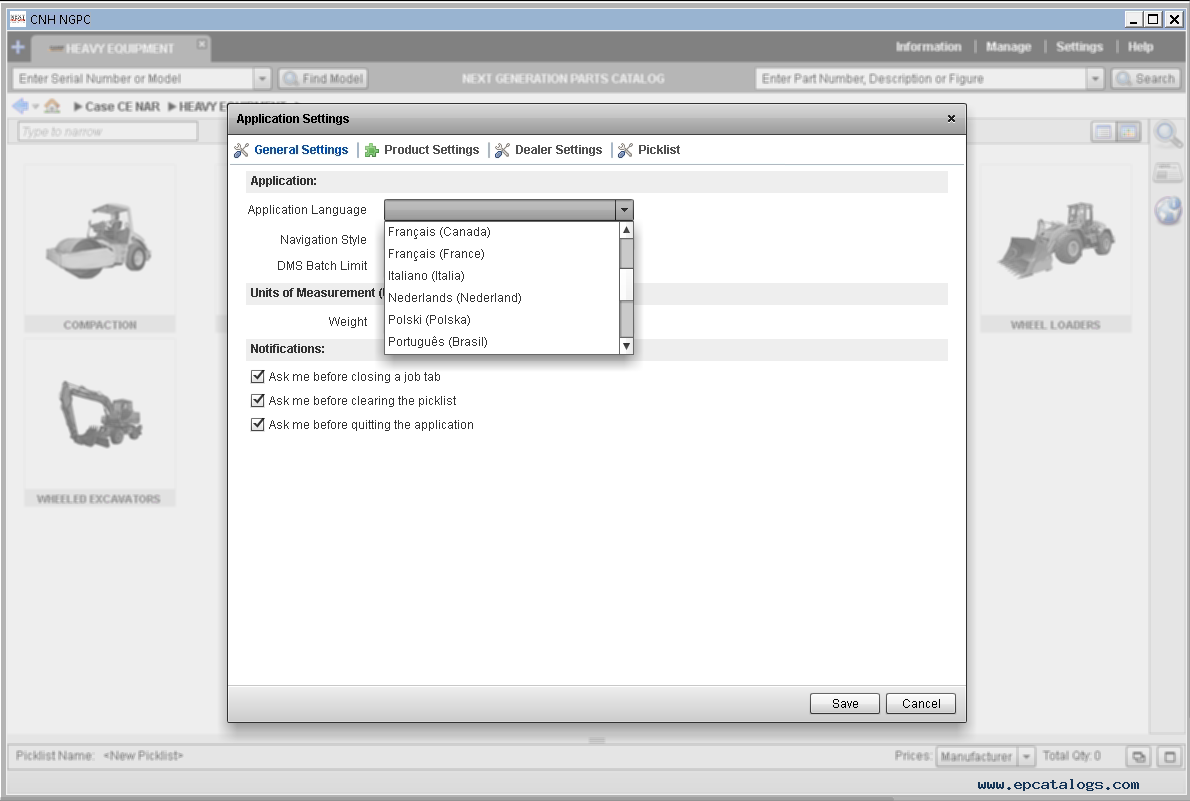
Task: Maximize the CNH NGPC window
Action: 1153,19
